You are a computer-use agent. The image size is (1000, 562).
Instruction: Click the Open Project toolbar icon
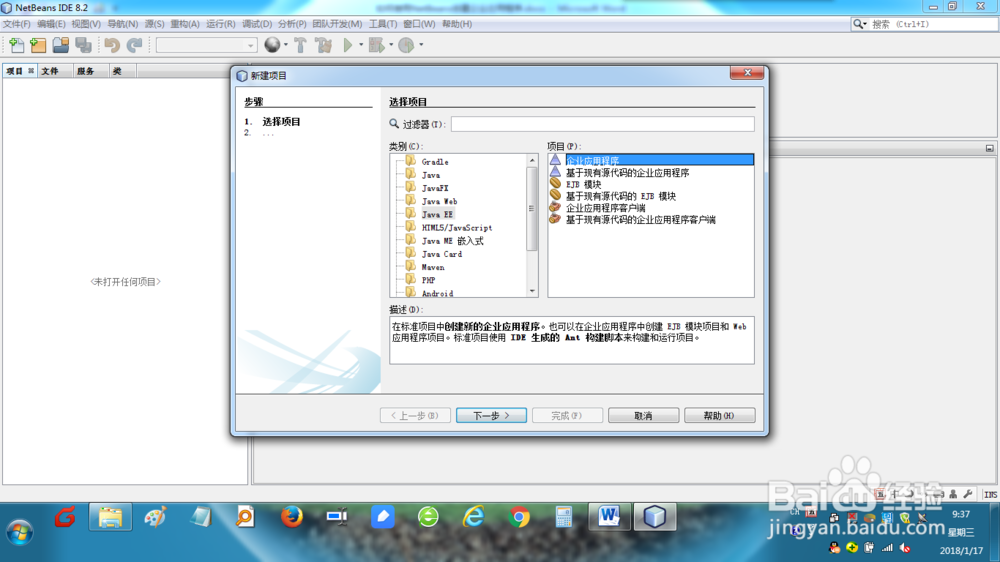[x=61, y=45]
